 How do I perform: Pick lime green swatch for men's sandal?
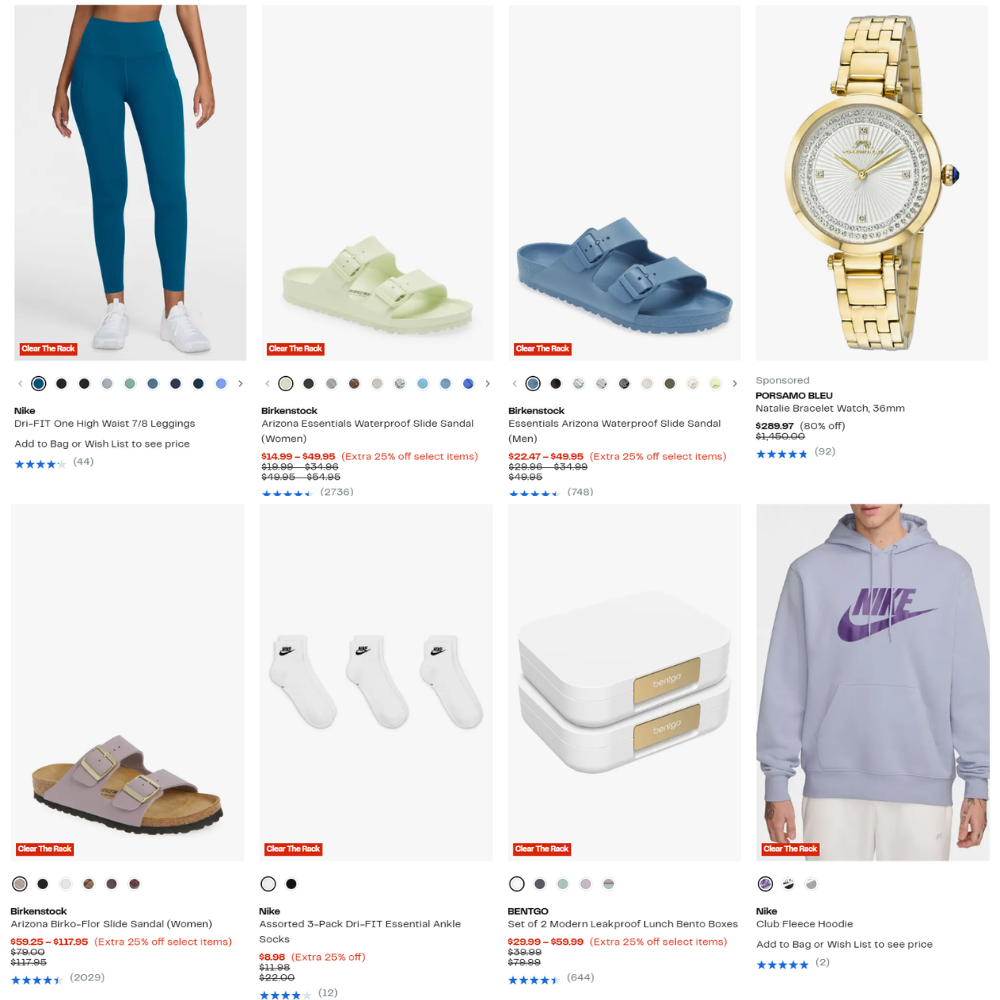(716, 383)
